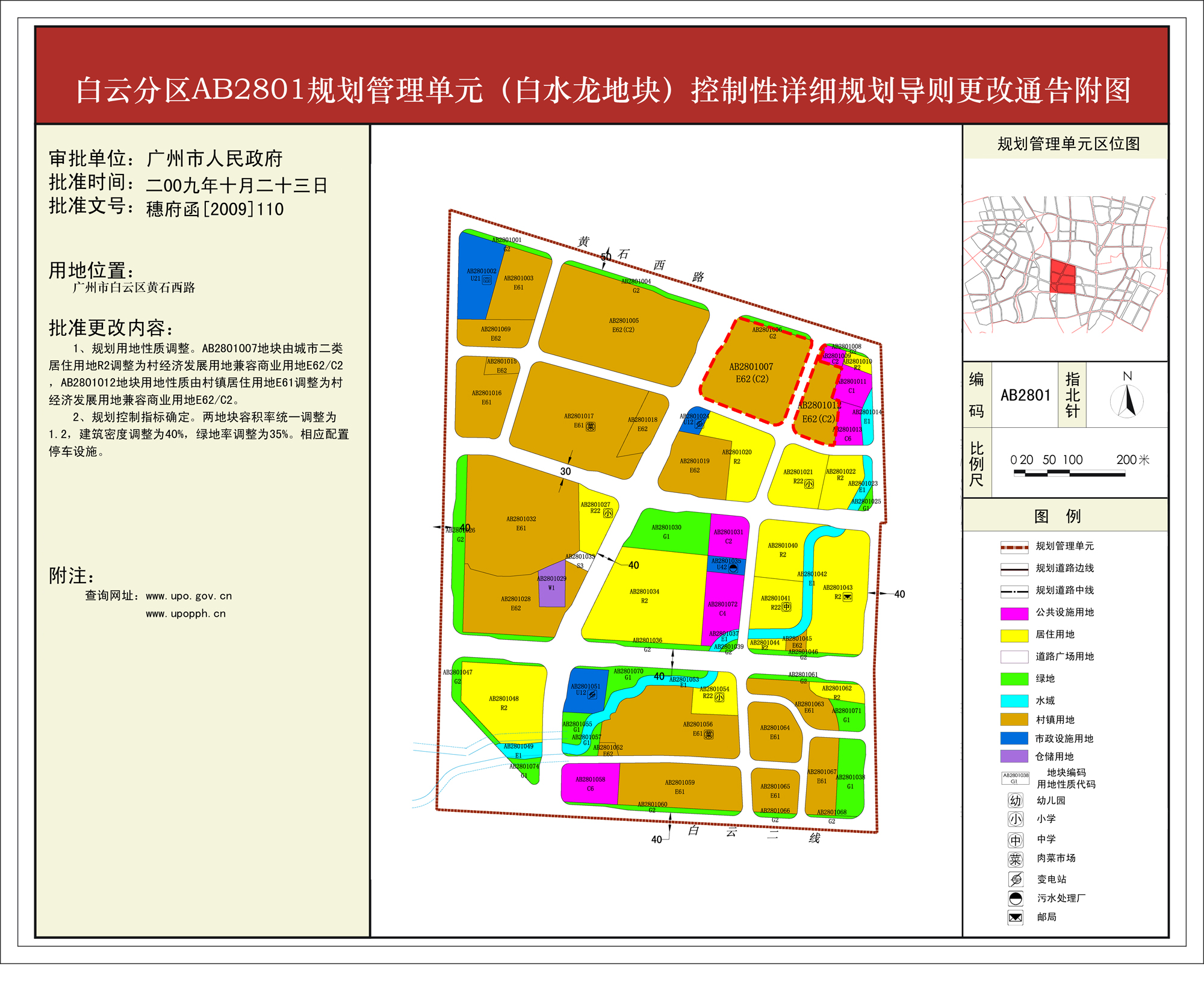
Task: Click the post office (邮局) legend icon
Action: coord(1015,917)
